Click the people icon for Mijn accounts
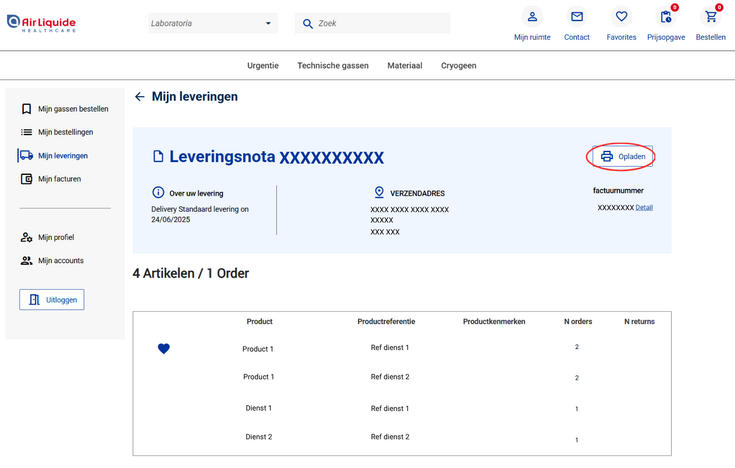Screen dimensions: 735x468 (x=26, y=261)
